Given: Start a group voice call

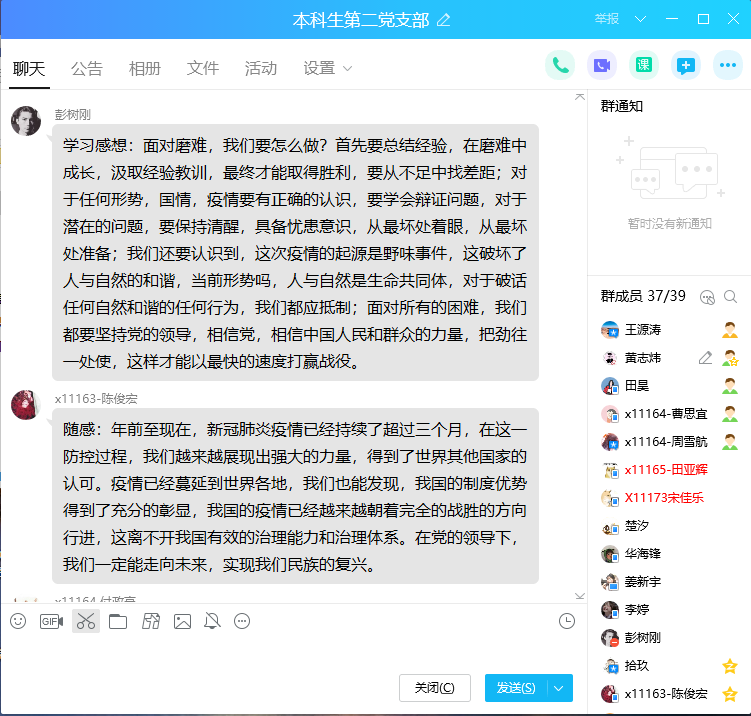Looking at the screenshot, I should [560, 66].
